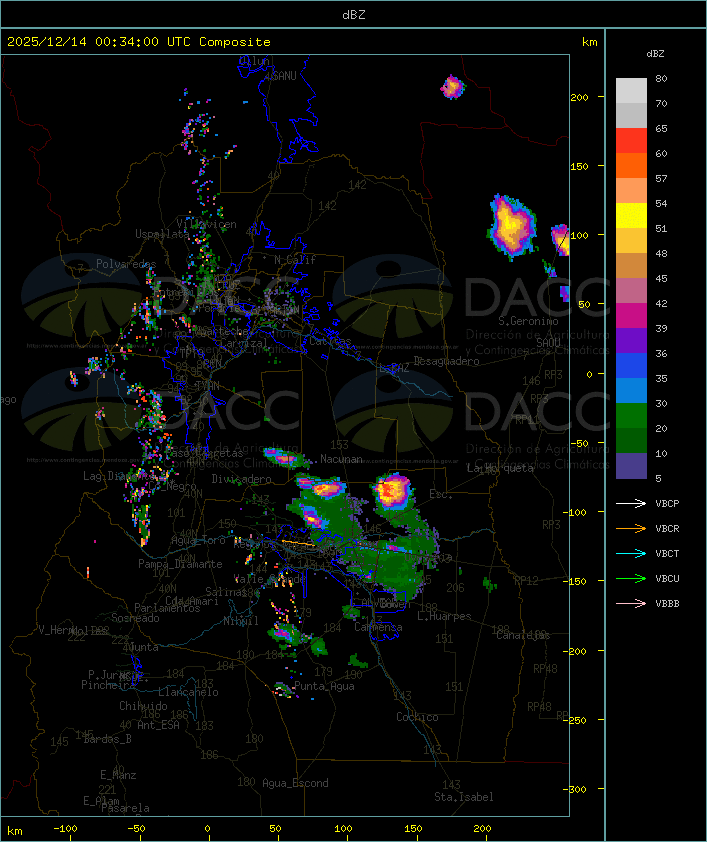Select the light blue 30-35 dBZ swatch
This screenshot has width=707, height=842.
click(x=631, y=390)
